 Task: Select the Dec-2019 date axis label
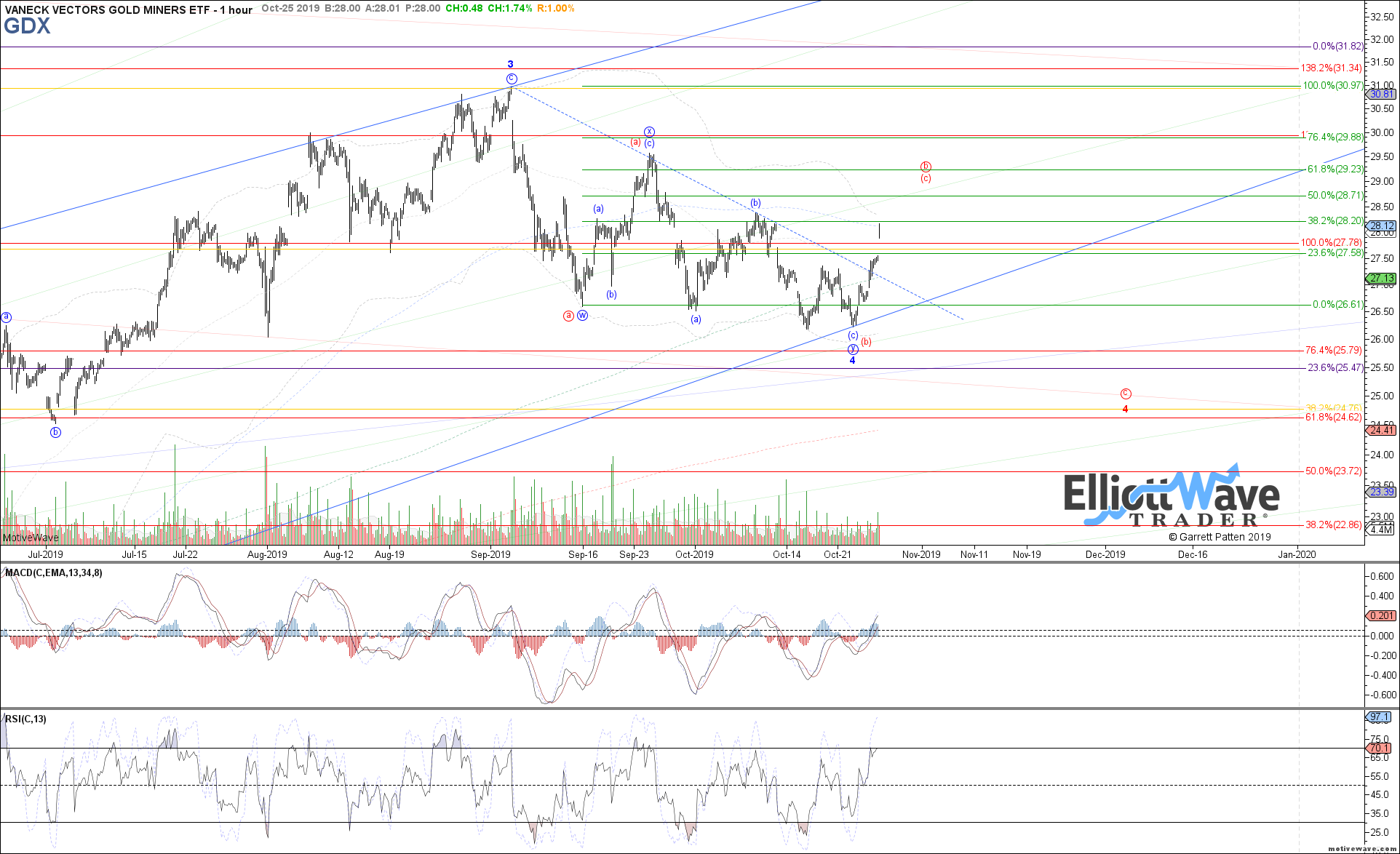(x=1105, y=554)
